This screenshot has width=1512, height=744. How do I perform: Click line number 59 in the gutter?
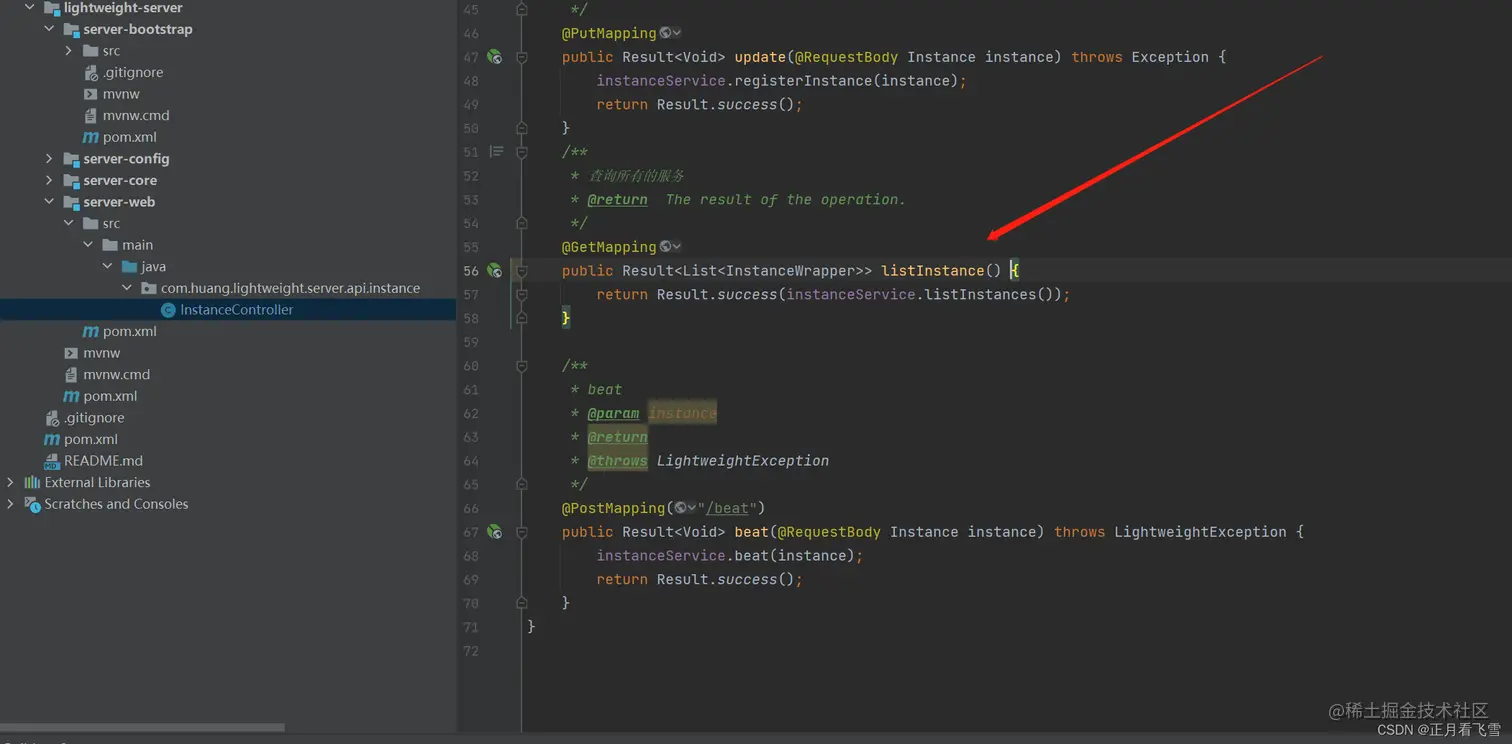click(x=471, y=342)
